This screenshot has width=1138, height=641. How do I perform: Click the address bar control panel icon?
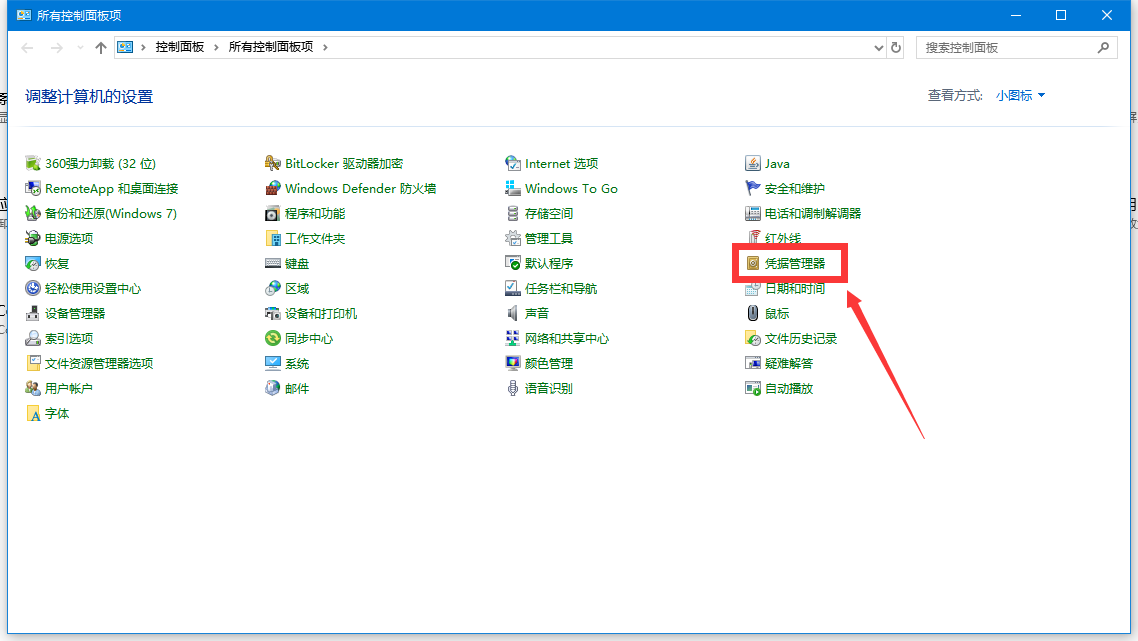pos(125,47)
